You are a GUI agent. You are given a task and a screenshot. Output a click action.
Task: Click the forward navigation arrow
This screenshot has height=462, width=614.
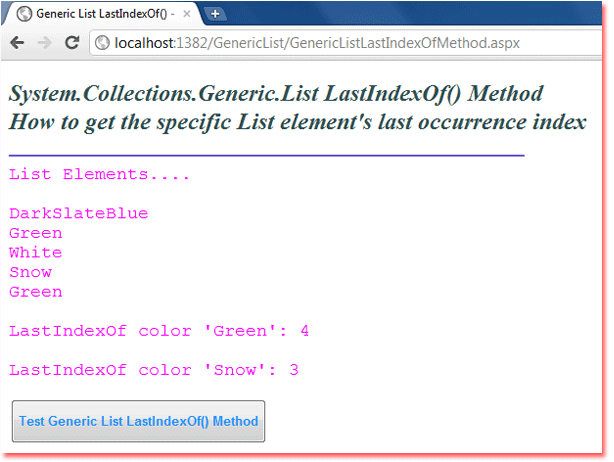tap(44, 42)
